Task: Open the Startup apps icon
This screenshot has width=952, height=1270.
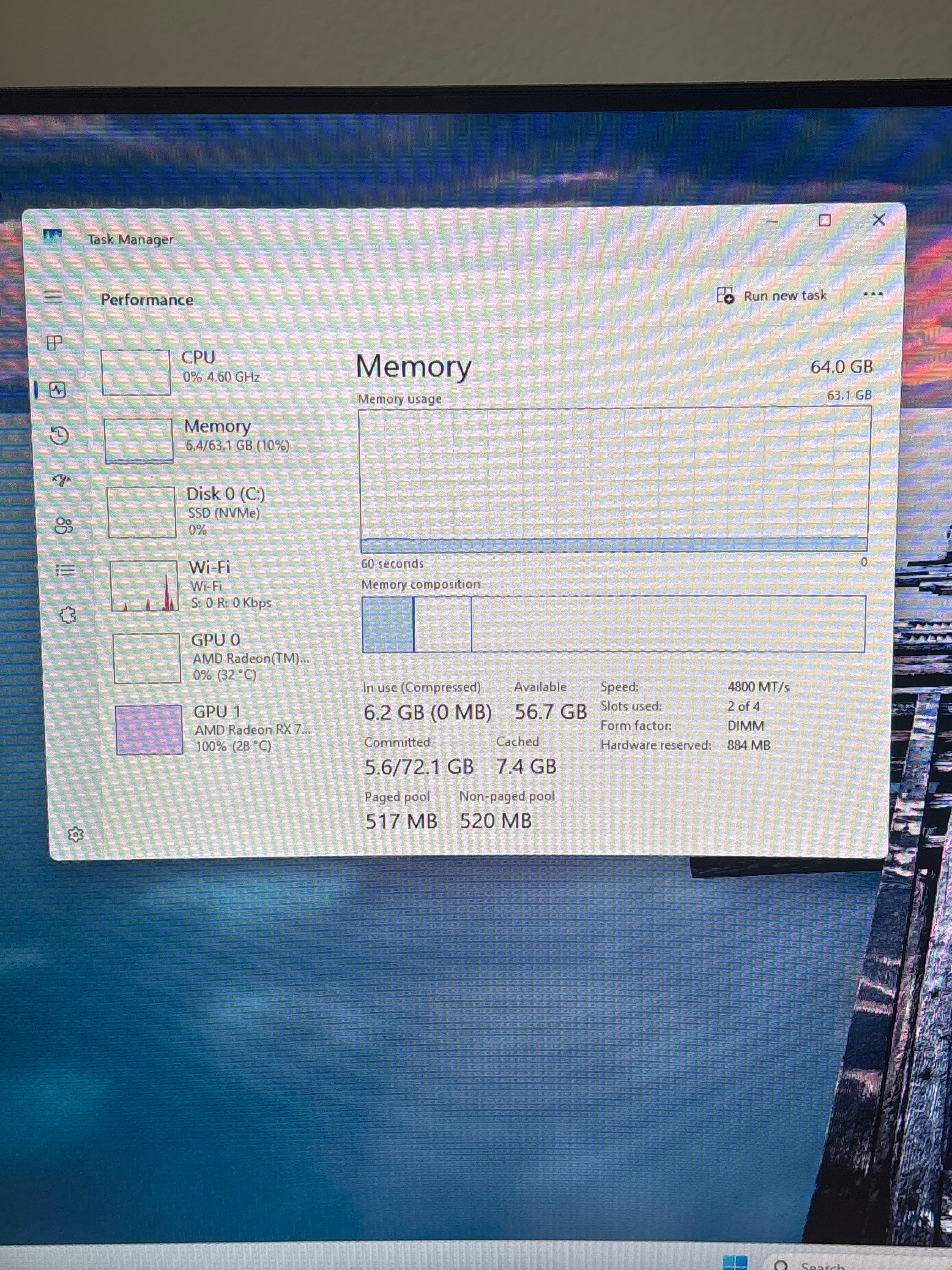Action: [x=62, y=479]
